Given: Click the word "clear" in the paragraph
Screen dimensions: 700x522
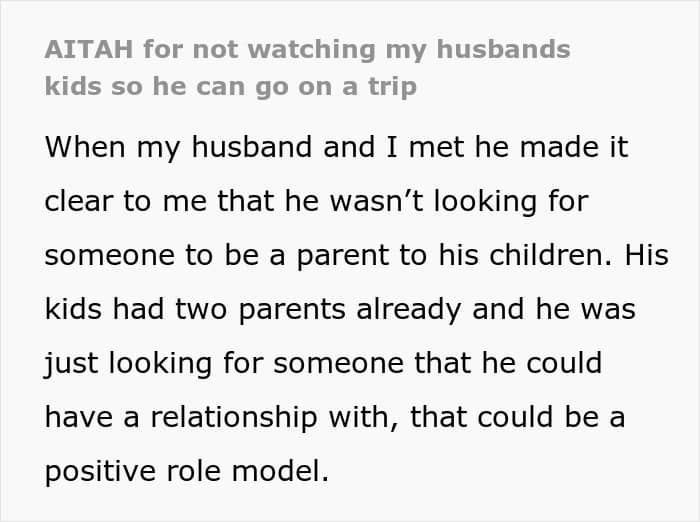Looking at the screenshot, I should coord(80,201).
